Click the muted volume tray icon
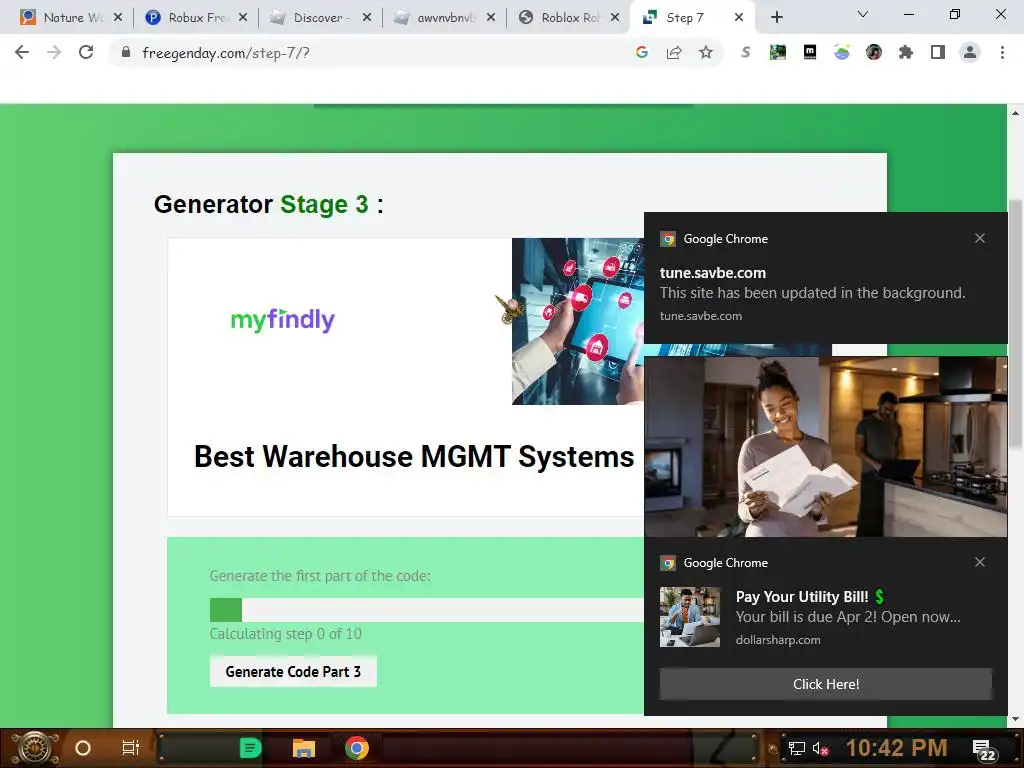 pyautogui.click(x=820, y=749)
